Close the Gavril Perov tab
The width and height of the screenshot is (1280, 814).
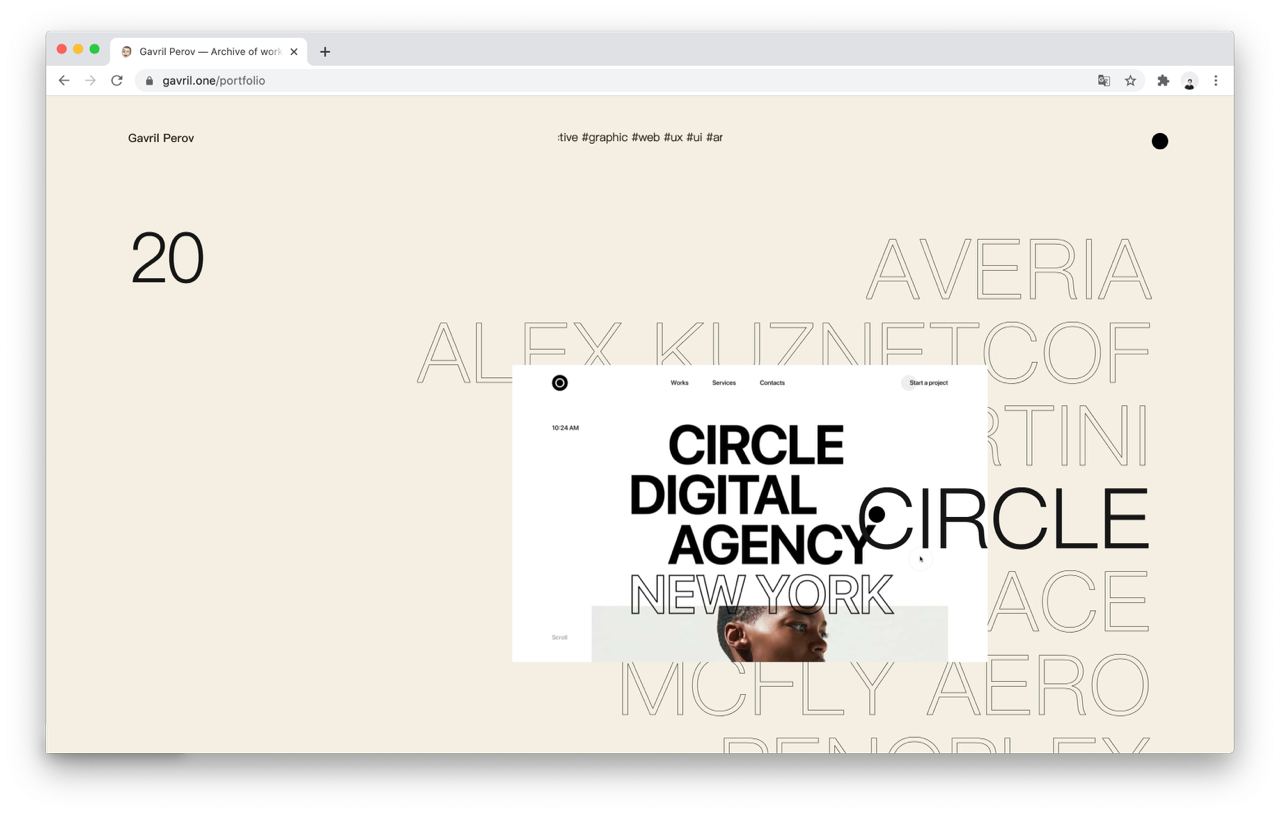point(294,52)
